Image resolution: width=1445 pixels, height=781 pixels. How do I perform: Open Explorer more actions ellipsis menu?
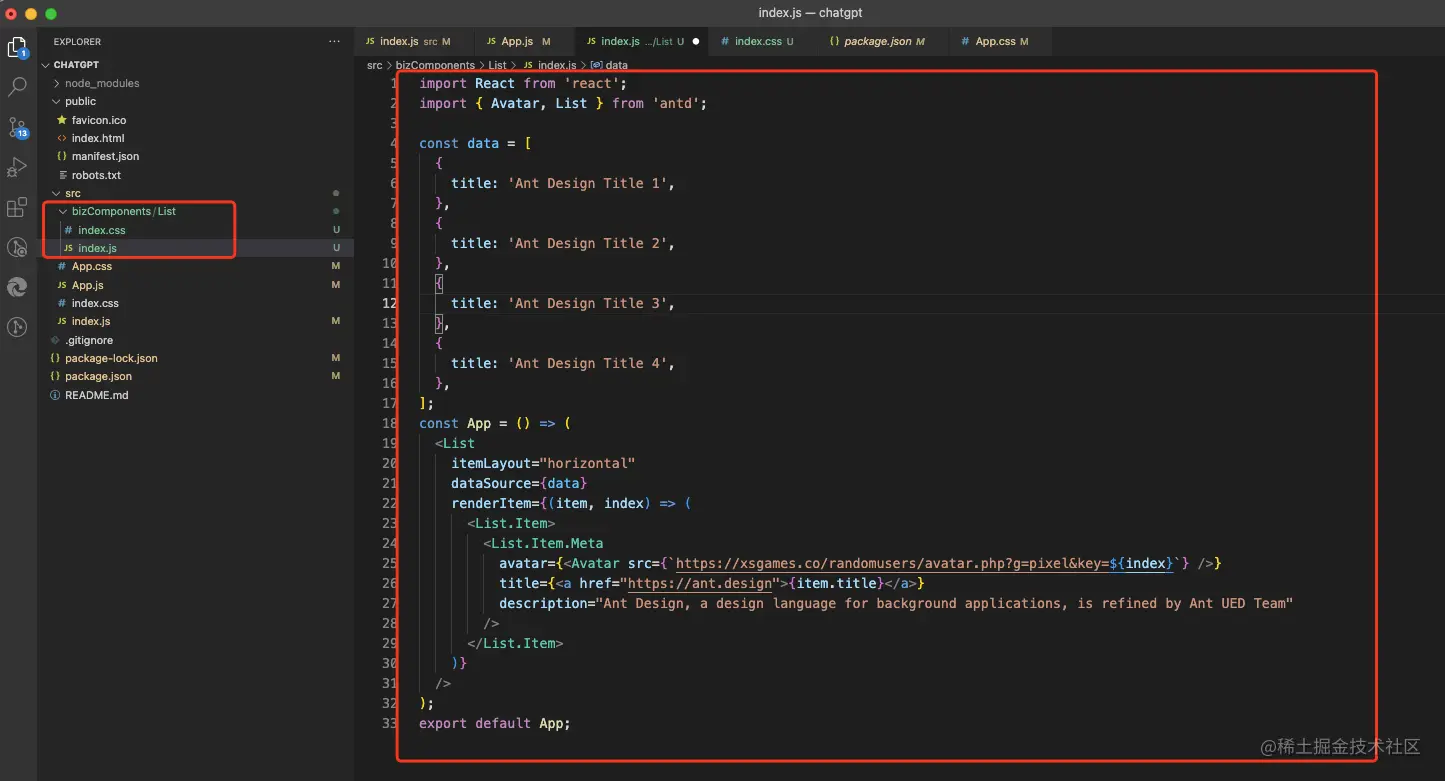[x=334, y=41]
